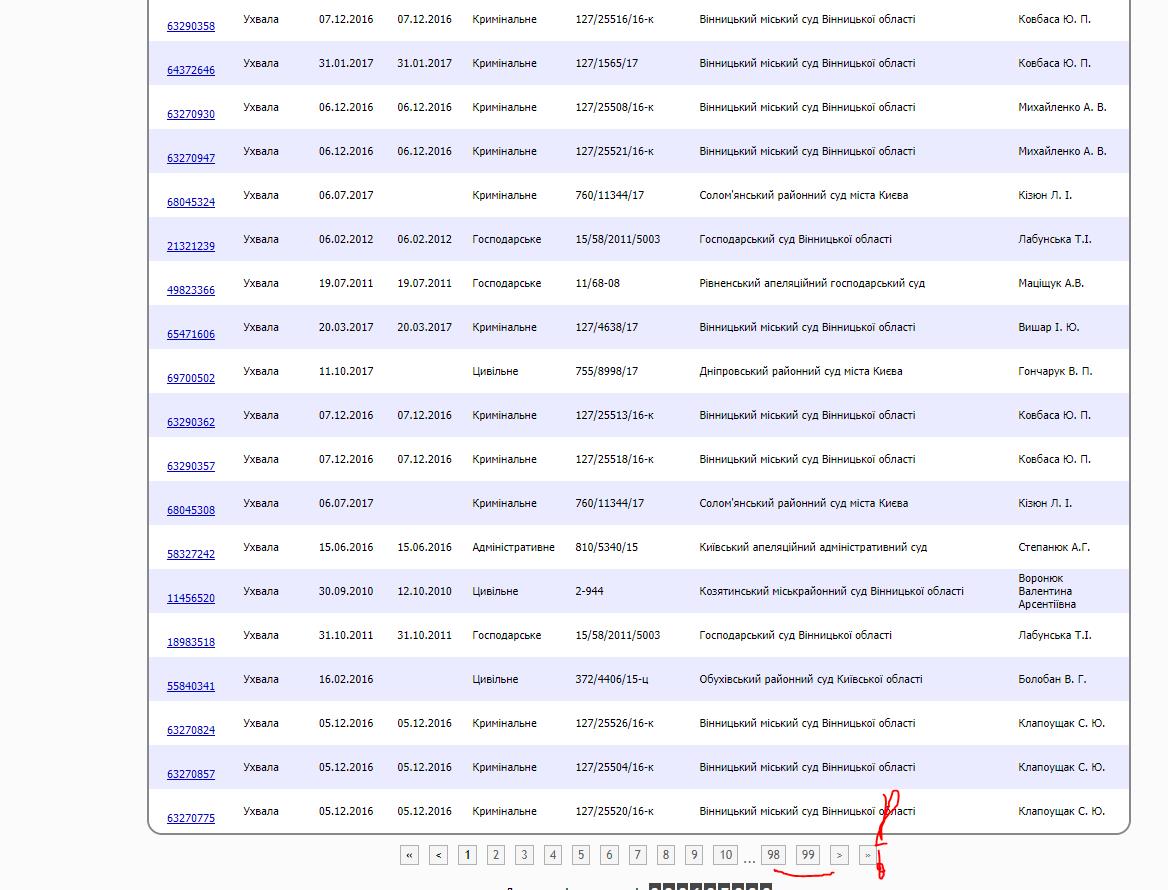
Task: Click the previous page < arrow
Action: click(438, 854)
